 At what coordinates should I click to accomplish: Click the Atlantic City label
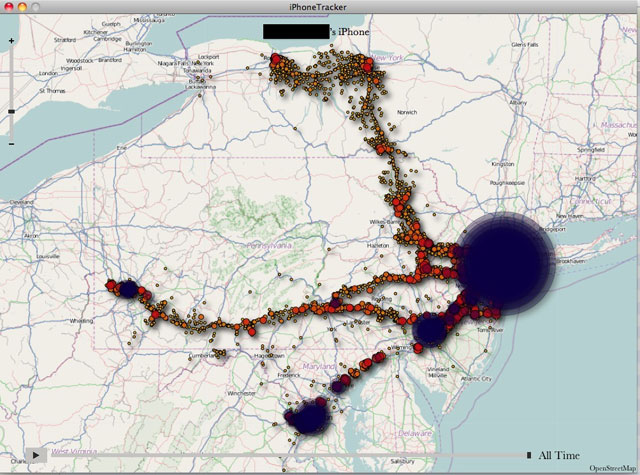[476, 379]
